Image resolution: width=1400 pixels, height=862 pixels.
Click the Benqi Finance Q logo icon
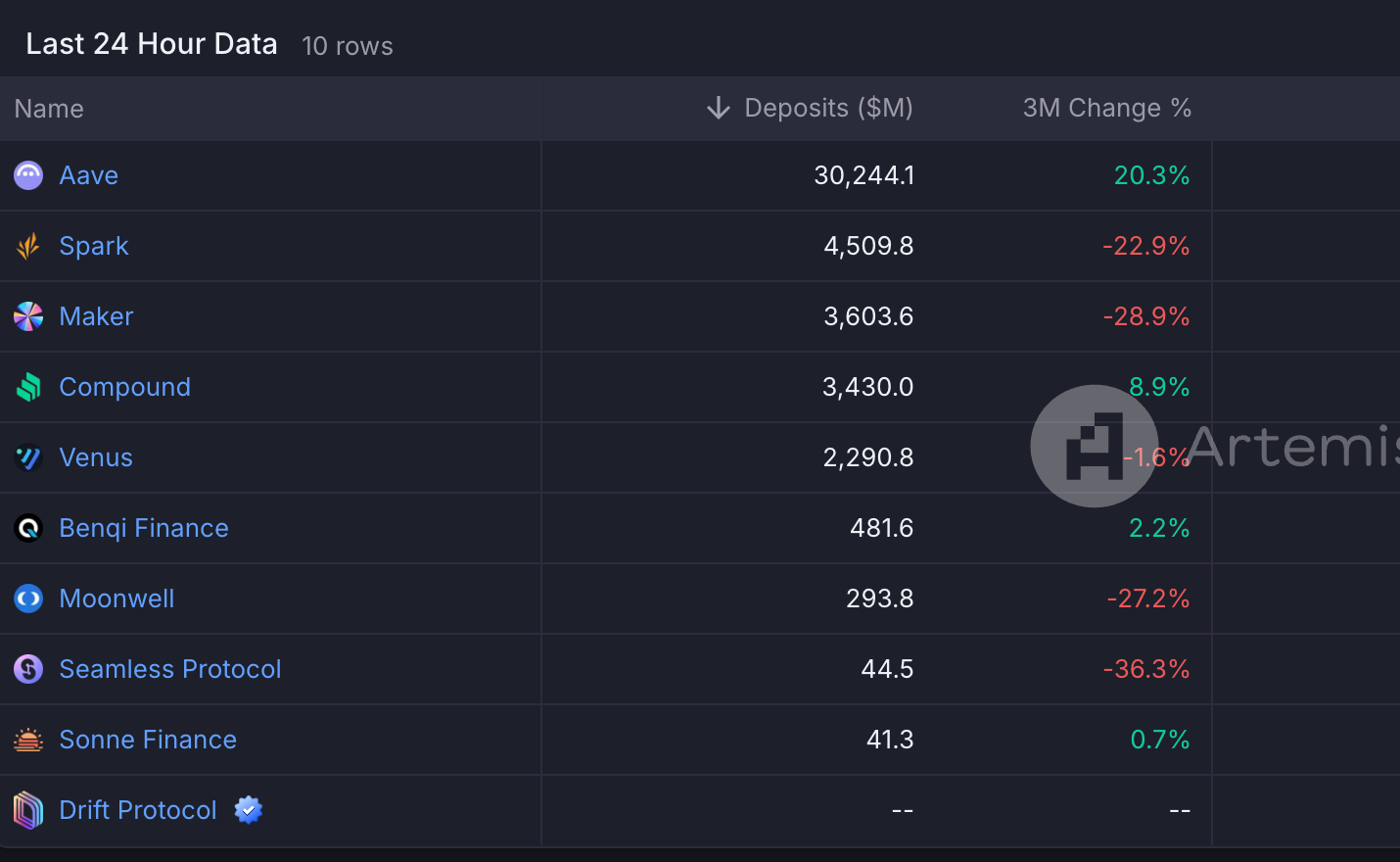coord(28,528)
